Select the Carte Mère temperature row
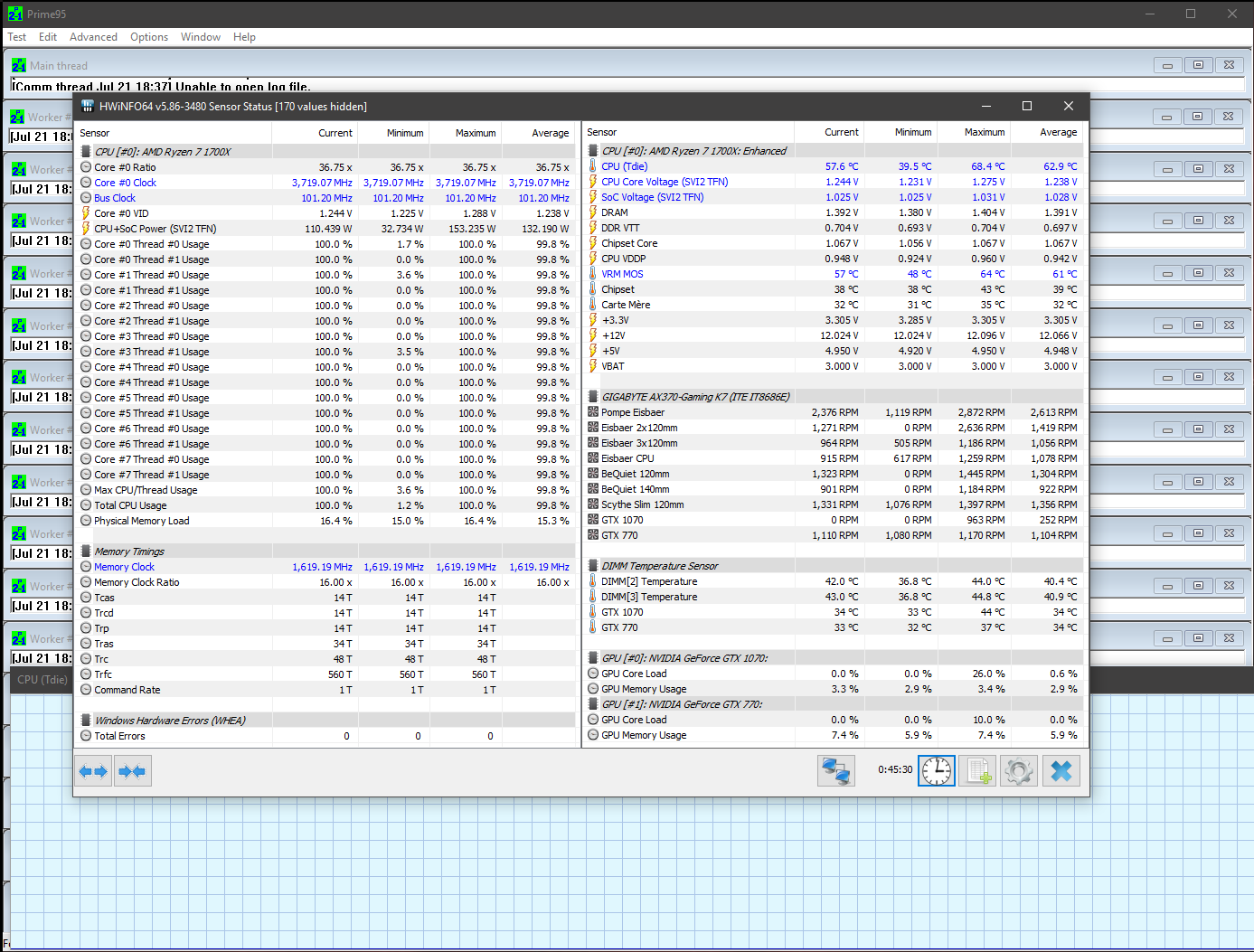Viewport: 1254px width, 952px height. (834, 305)
